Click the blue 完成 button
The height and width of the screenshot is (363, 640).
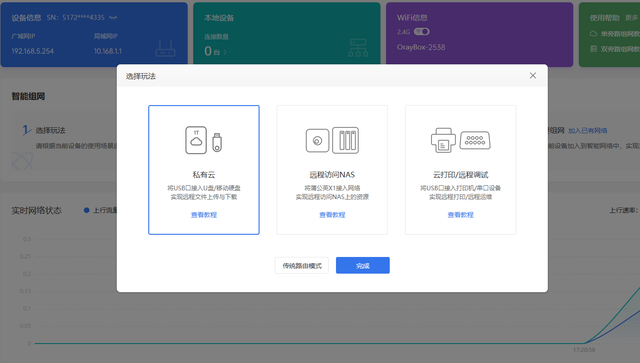pyautogui.click(x=362, y=266)
